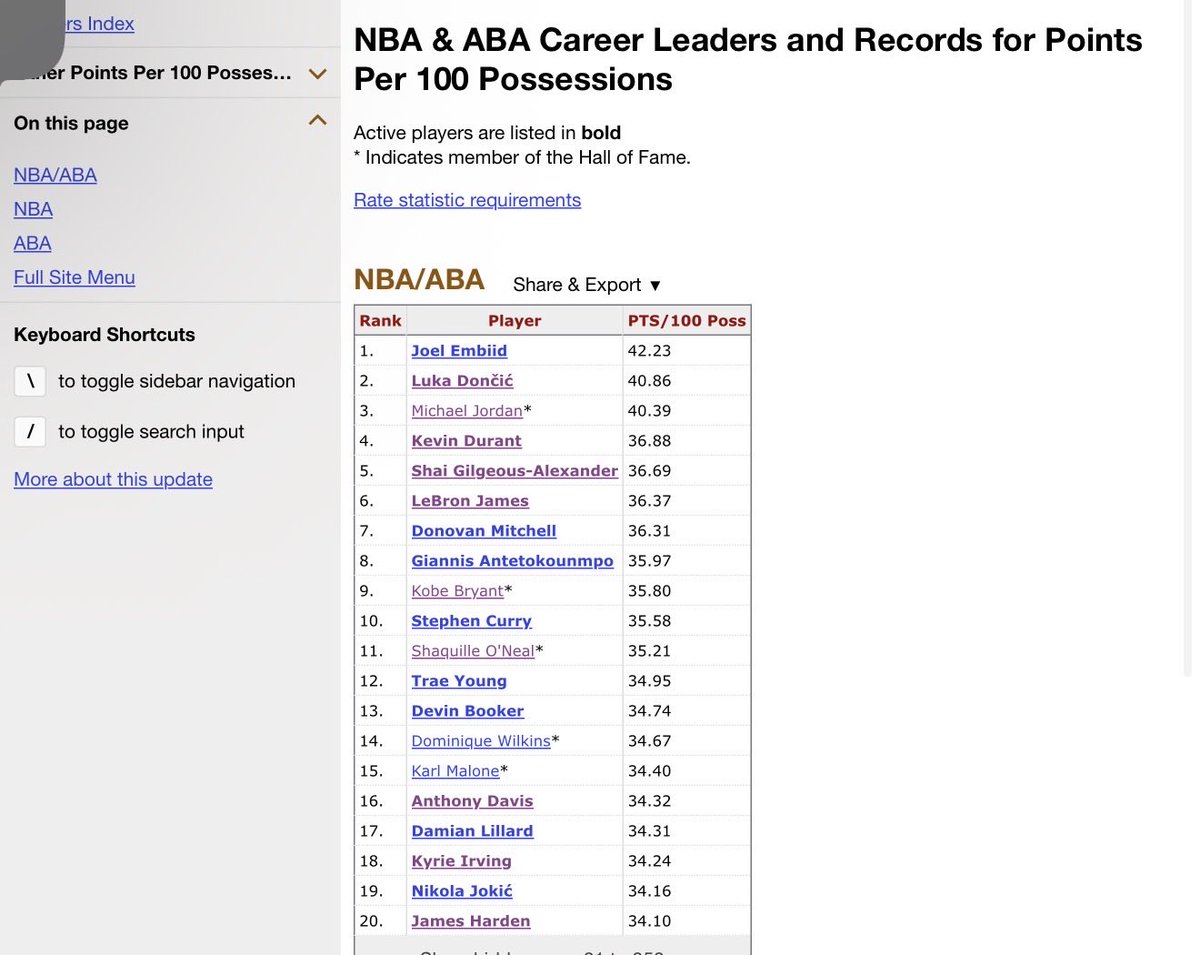
Task: Open Kyrie Irving's player page
Action: click(x=461, y=861)
